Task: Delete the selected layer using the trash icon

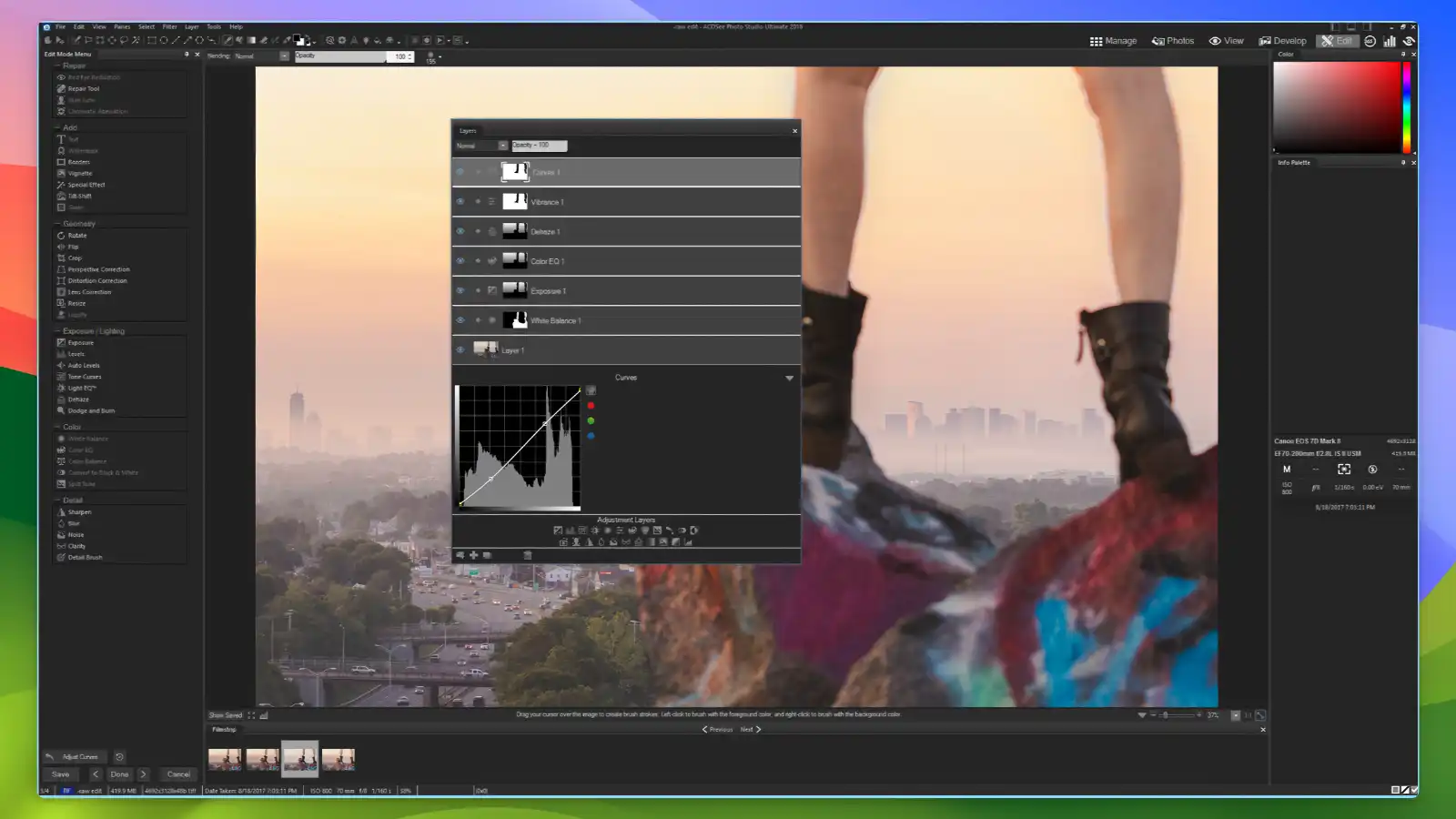Action: (x=526, y=553)
